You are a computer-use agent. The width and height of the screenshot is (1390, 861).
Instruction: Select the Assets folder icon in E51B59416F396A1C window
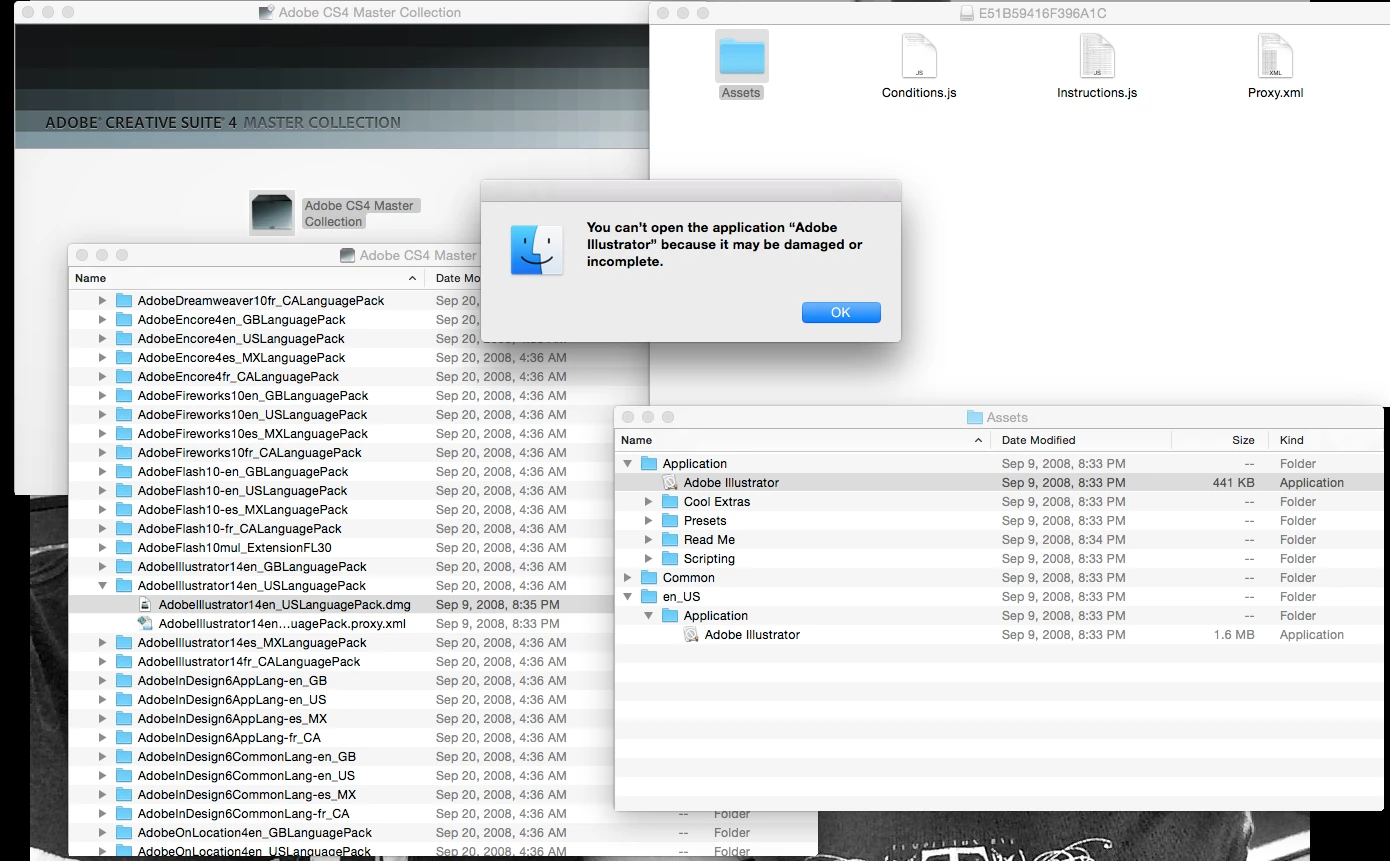742,56
